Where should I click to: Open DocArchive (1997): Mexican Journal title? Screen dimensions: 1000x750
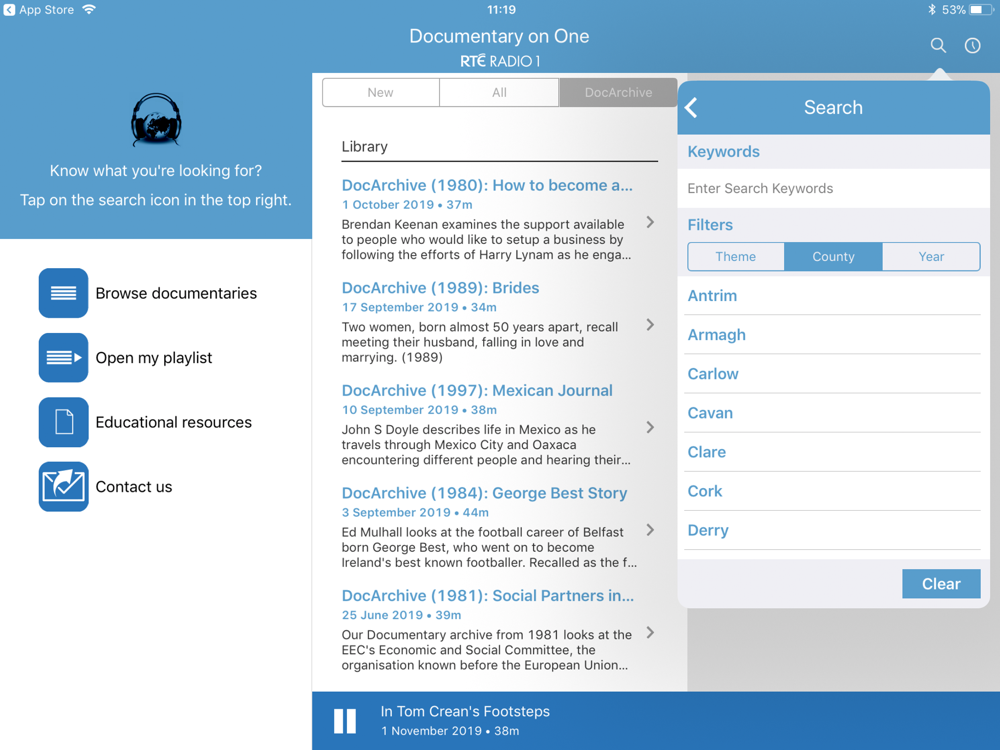477,390
